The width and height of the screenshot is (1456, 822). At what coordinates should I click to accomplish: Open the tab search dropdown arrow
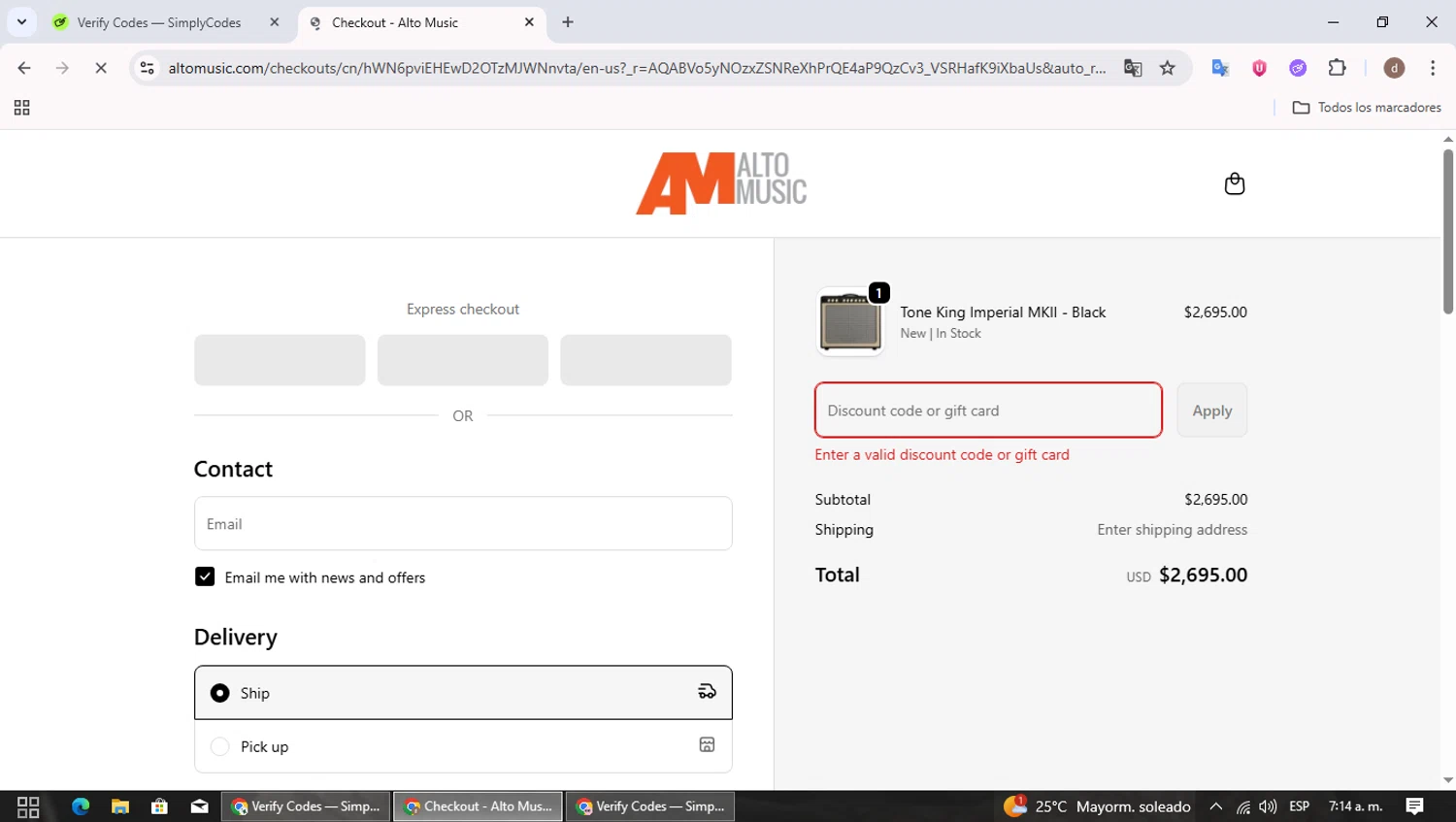tap(21, 21)
